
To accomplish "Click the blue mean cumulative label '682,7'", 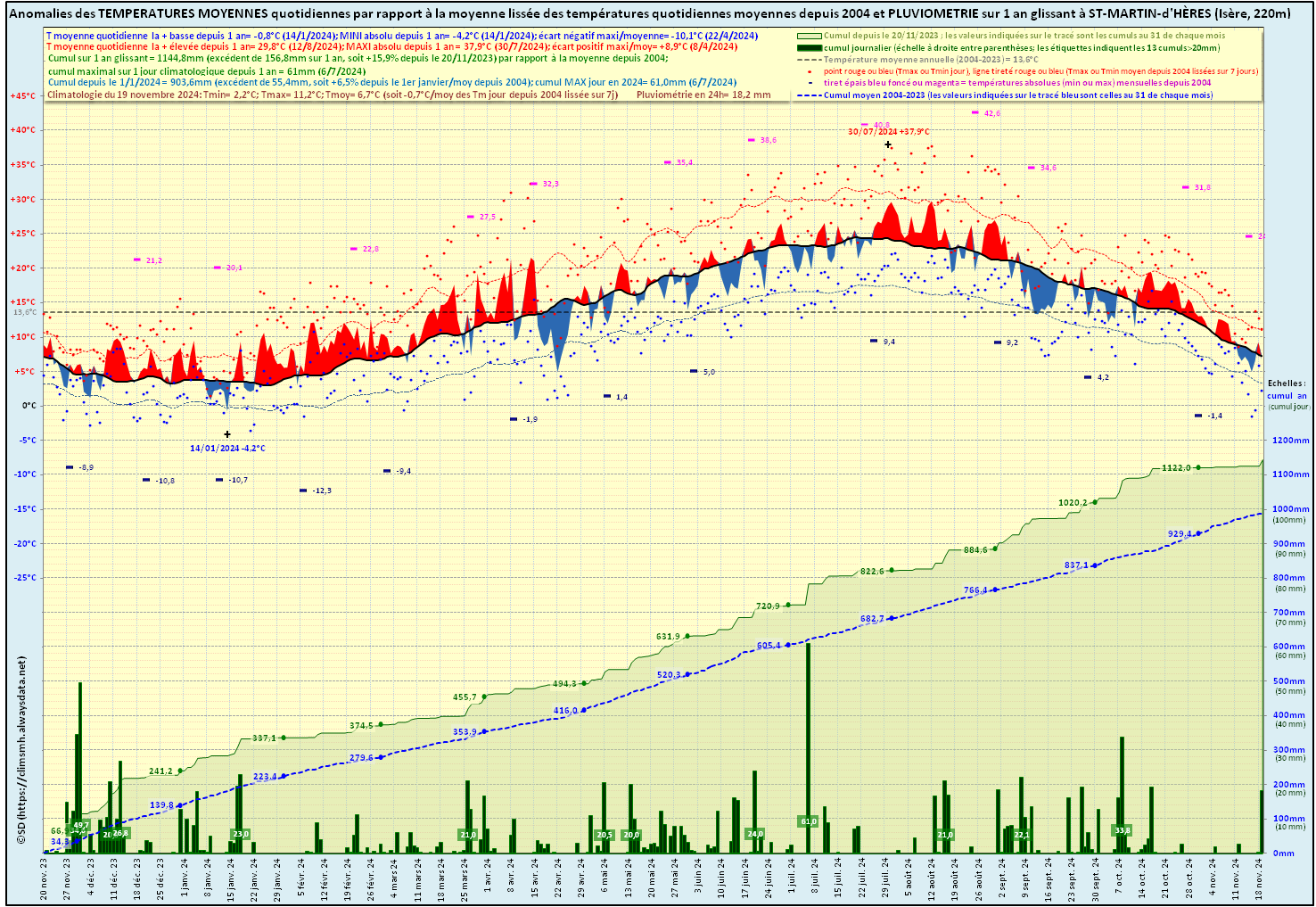I will pyautogui.click(x=872, y=618).
